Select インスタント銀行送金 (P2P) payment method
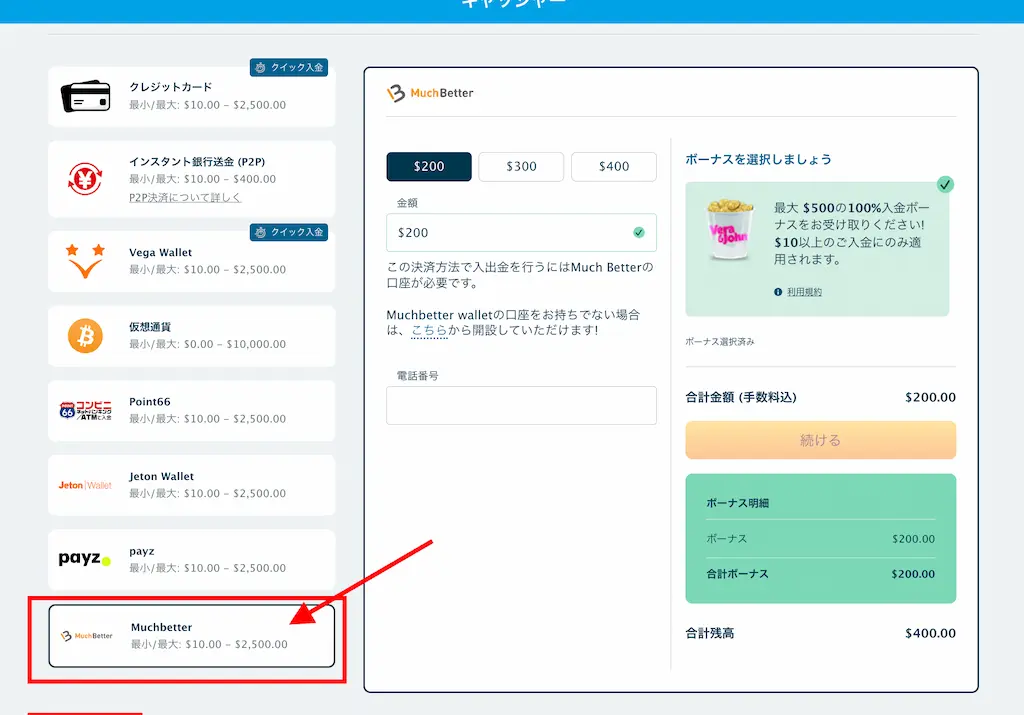Image resolution: width=1024 pixels, height=715 pixels. click(x=191, y=179)
